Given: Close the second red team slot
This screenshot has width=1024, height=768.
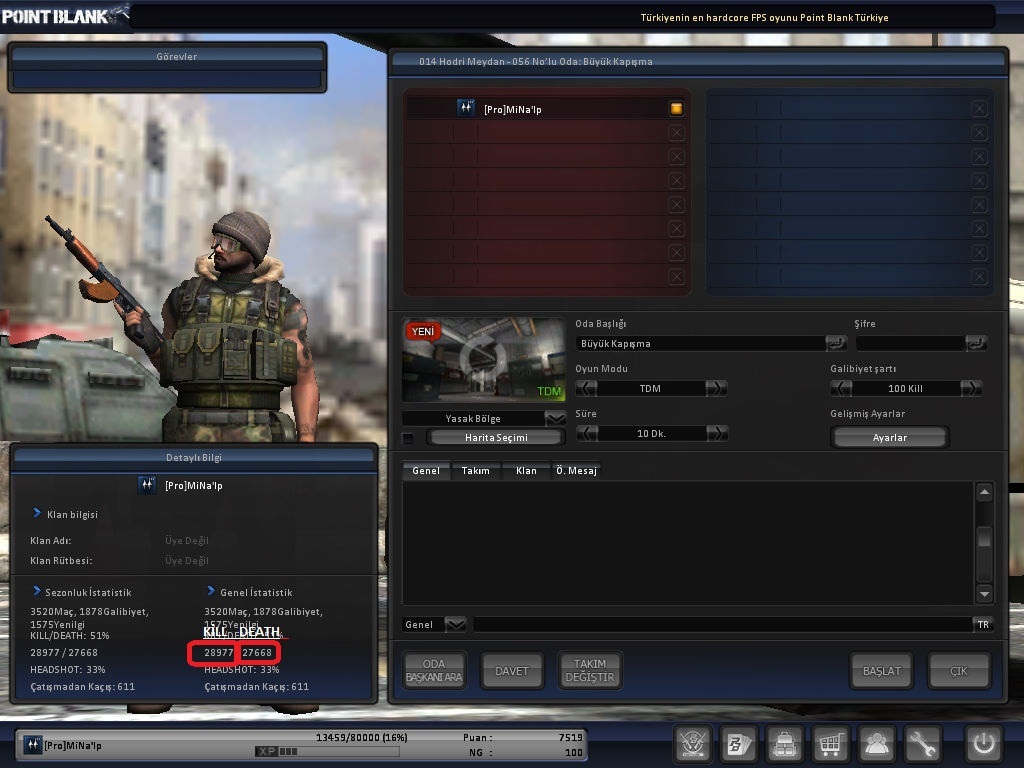Looking at the screenshot, I should click(677, 133).
